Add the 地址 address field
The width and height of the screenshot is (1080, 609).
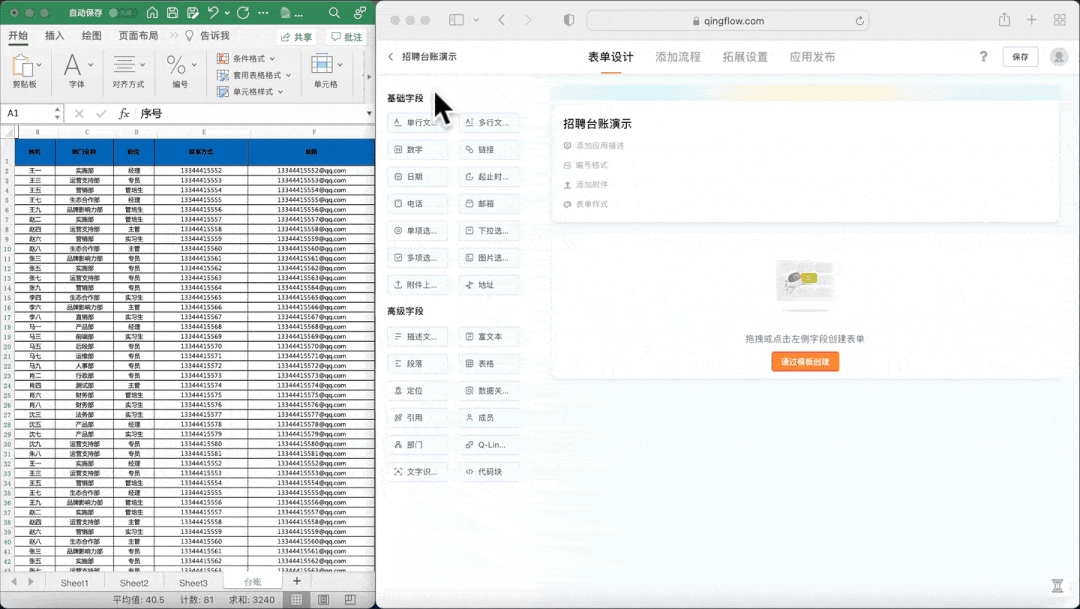(489, 285)
